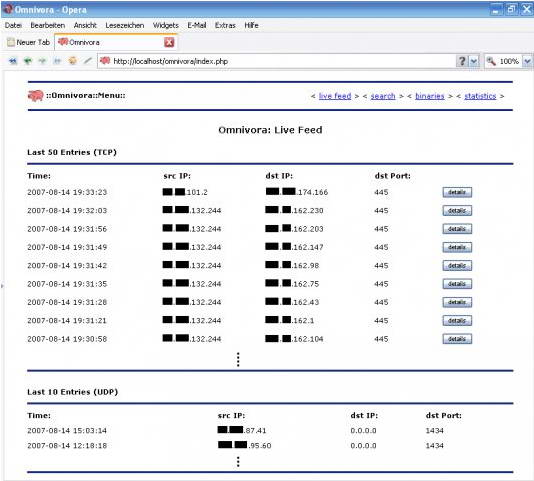Open the statistics link
Image resolution: width=534 pixels, height=481 pixels.
[480, 96]
